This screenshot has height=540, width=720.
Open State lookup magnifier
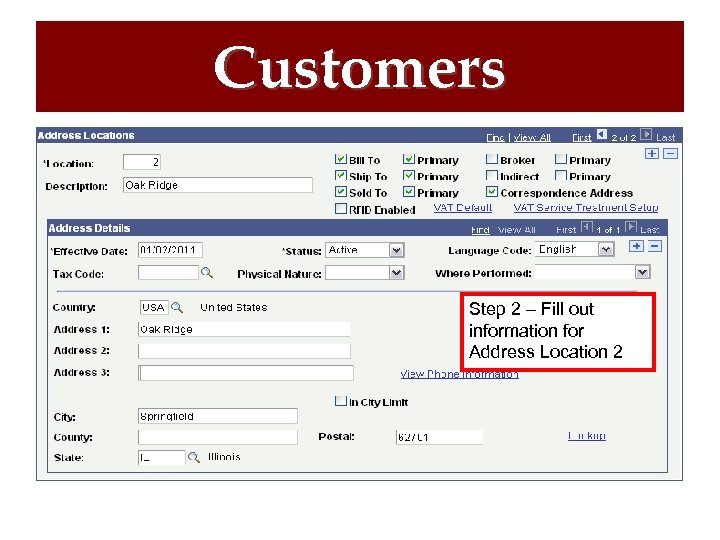pos(193,457)
